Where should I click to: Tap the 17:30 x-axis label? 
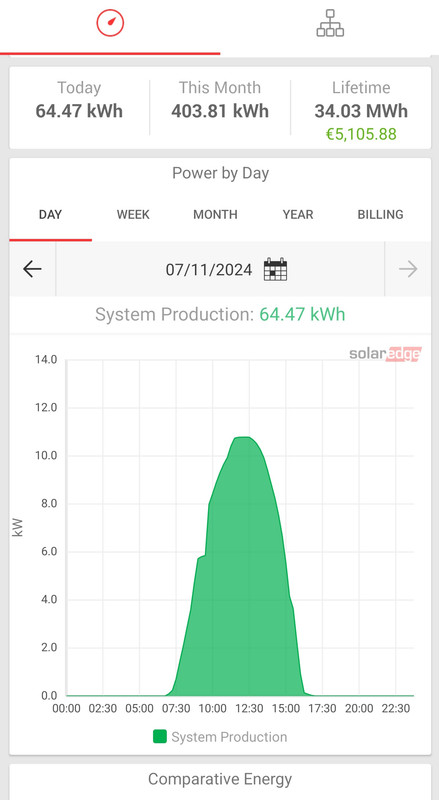click(x=323, y=709)
